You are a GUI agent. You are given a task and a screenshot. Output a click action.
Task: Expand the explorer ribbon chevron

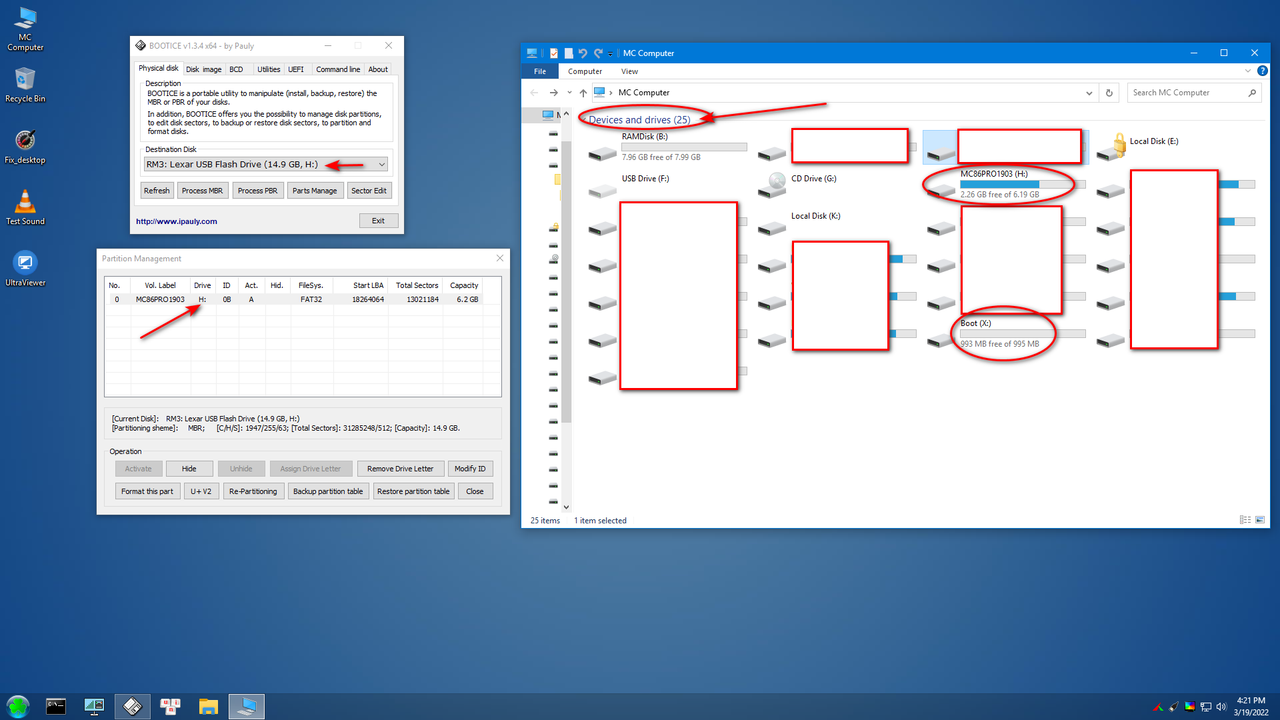point(1250,71)
